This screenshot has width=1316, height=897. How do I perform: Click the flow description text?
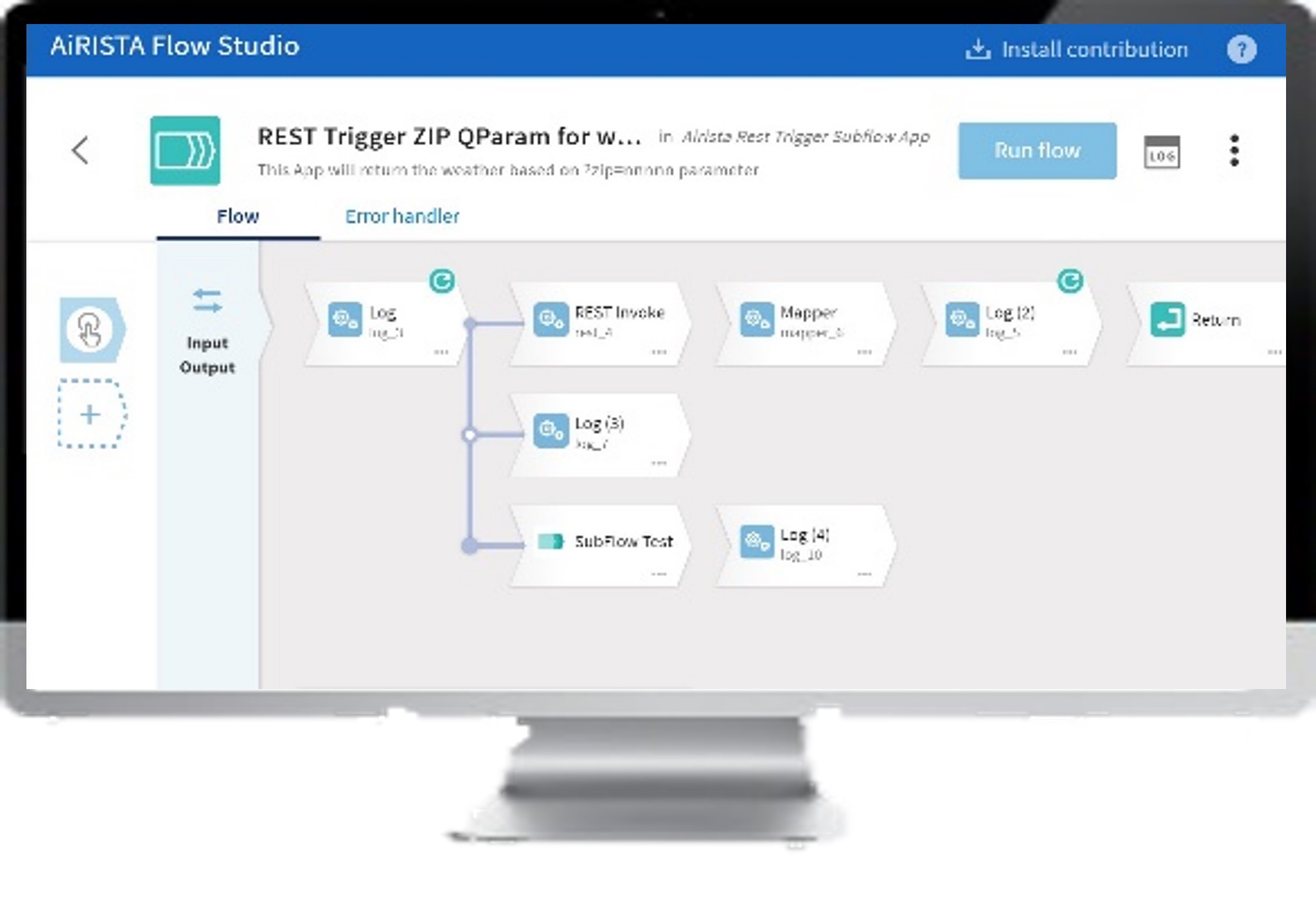click(508, 170)
